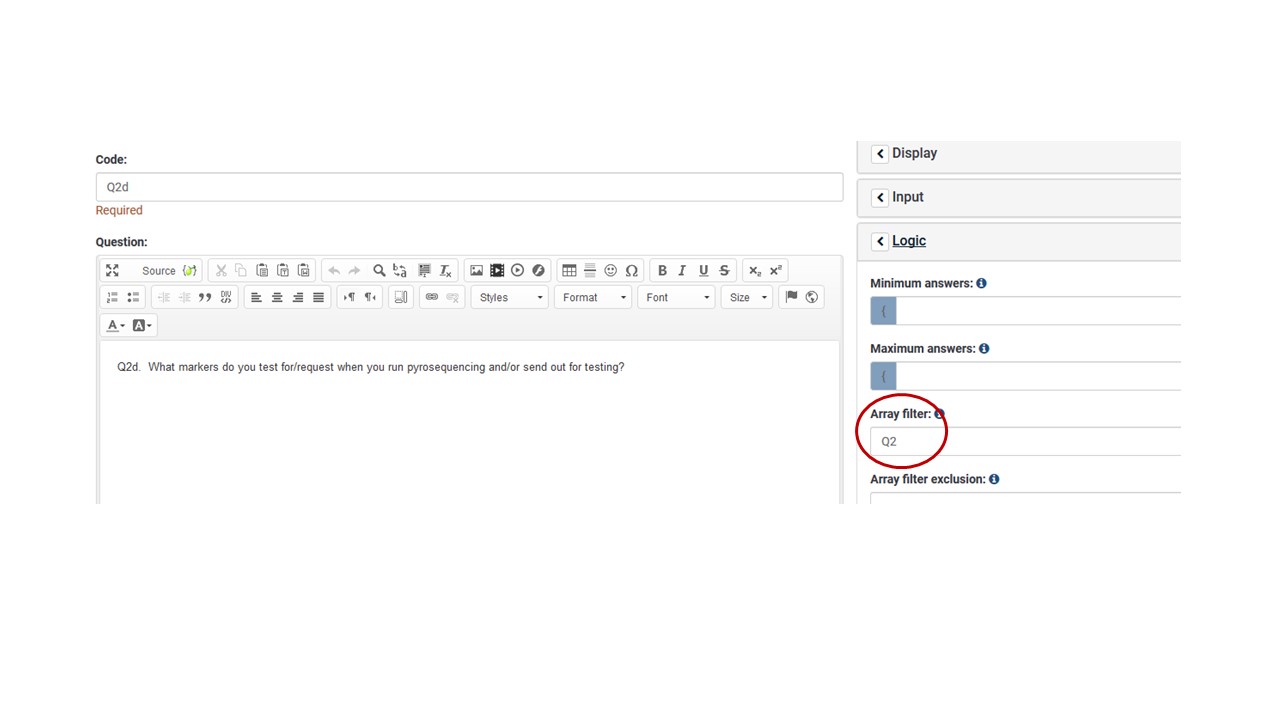Click the Minimum answers field
This screenshot has height=720, width=1280.
click(1038, 311)
